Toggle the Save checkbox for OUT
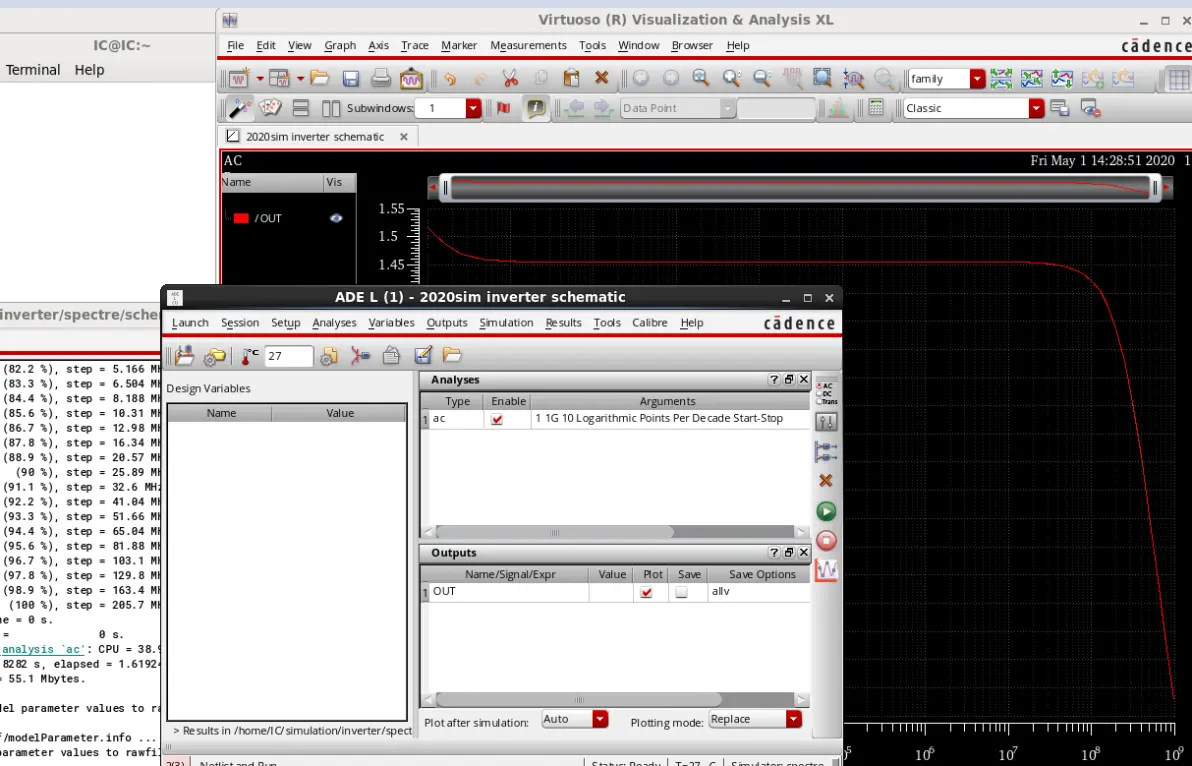 [681, 592]
